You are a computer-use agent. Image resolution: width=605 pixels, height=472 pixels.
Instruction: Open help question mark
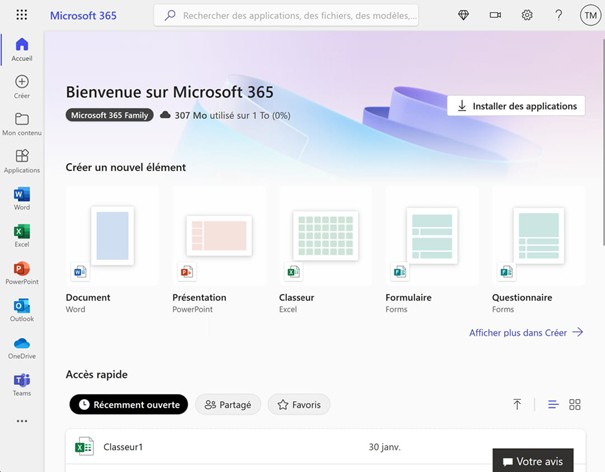click(x=558, y=15)
